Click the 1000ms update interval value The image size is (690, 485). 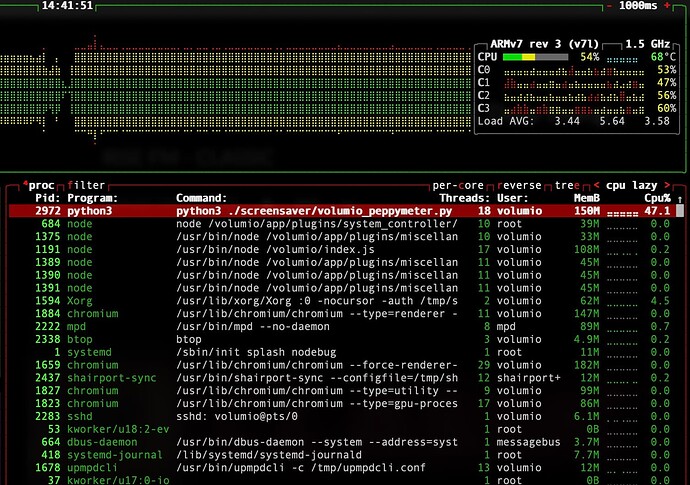(638, 6)
